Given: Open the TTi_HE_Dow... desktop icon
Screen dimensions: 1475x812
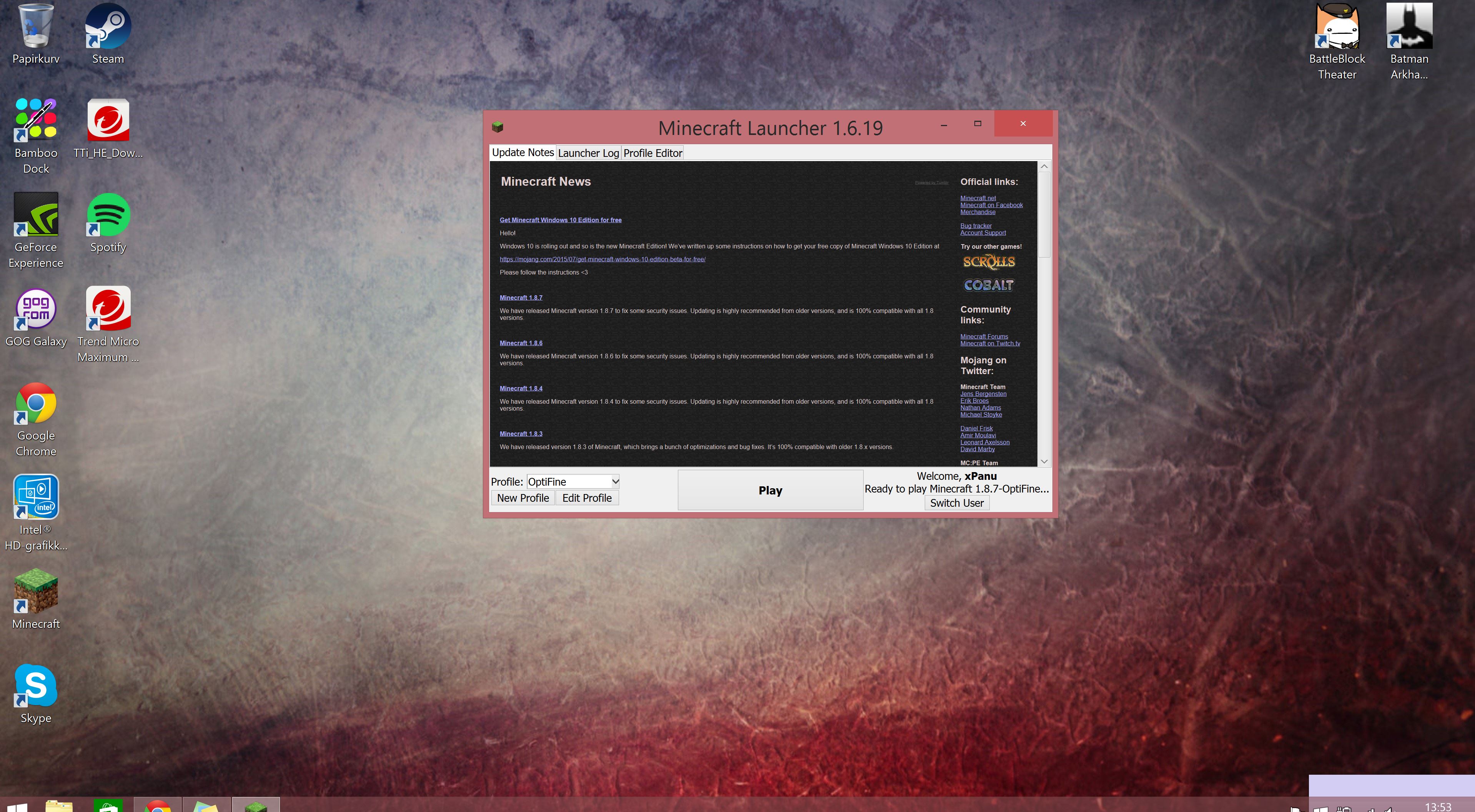Looking at the screenshot, I should click(x=108, y=128).
